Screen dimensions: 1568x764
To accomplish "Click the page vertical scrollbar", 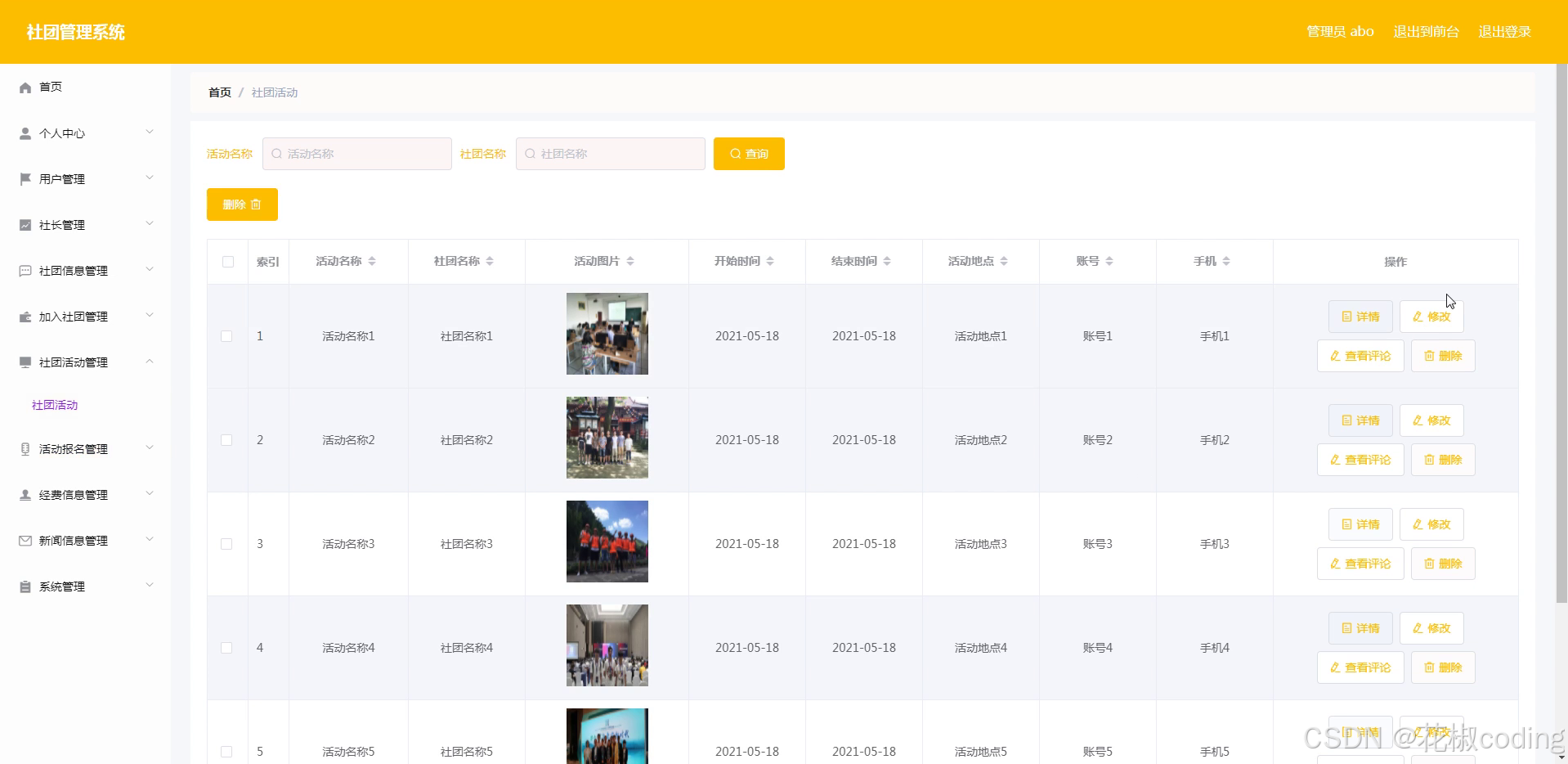I will point(1561,334).
